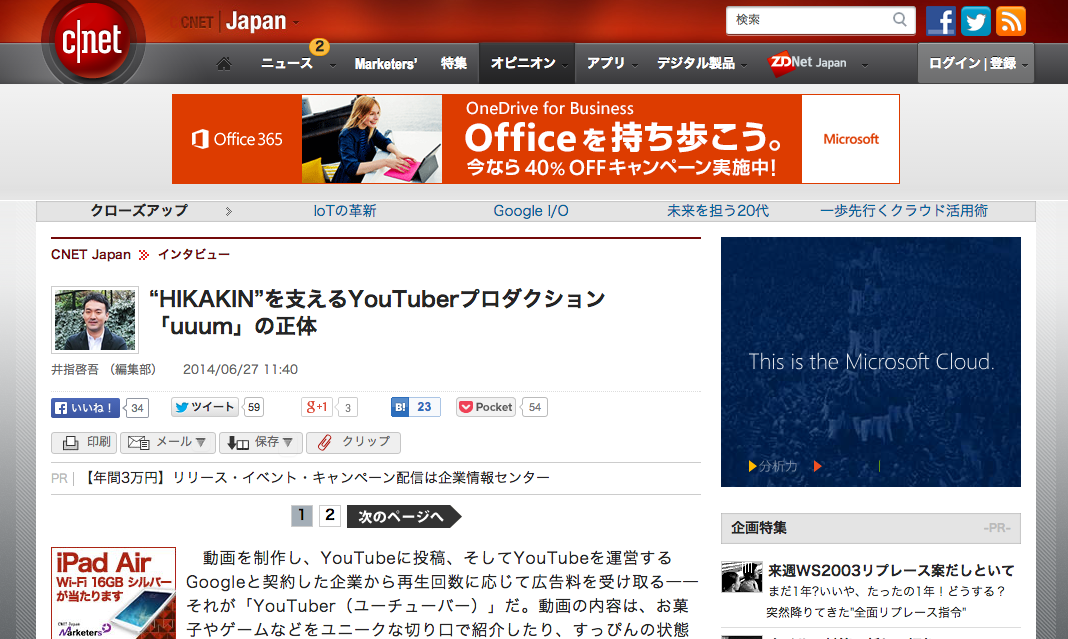Open the Facebook page icon in header

pyautogui.click(x=941, y=21)
